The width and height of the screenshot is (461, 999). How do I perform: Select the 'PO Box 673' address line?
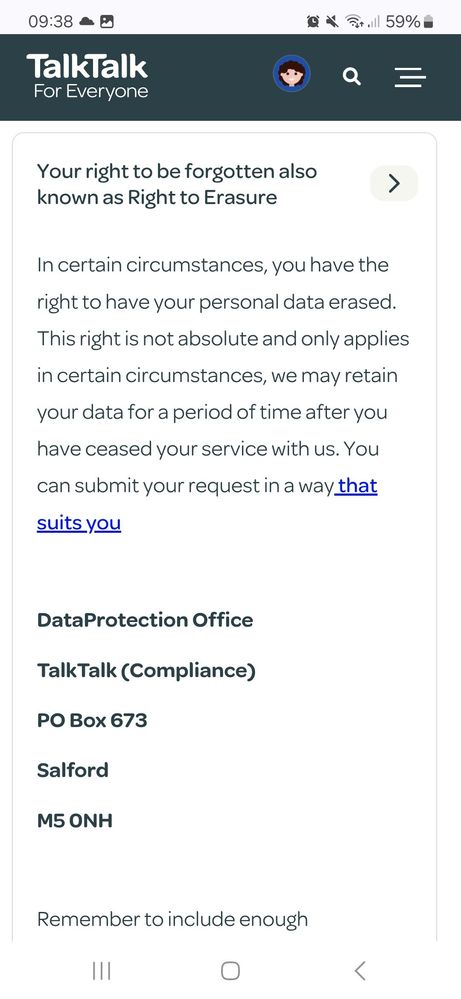[92, 721]
